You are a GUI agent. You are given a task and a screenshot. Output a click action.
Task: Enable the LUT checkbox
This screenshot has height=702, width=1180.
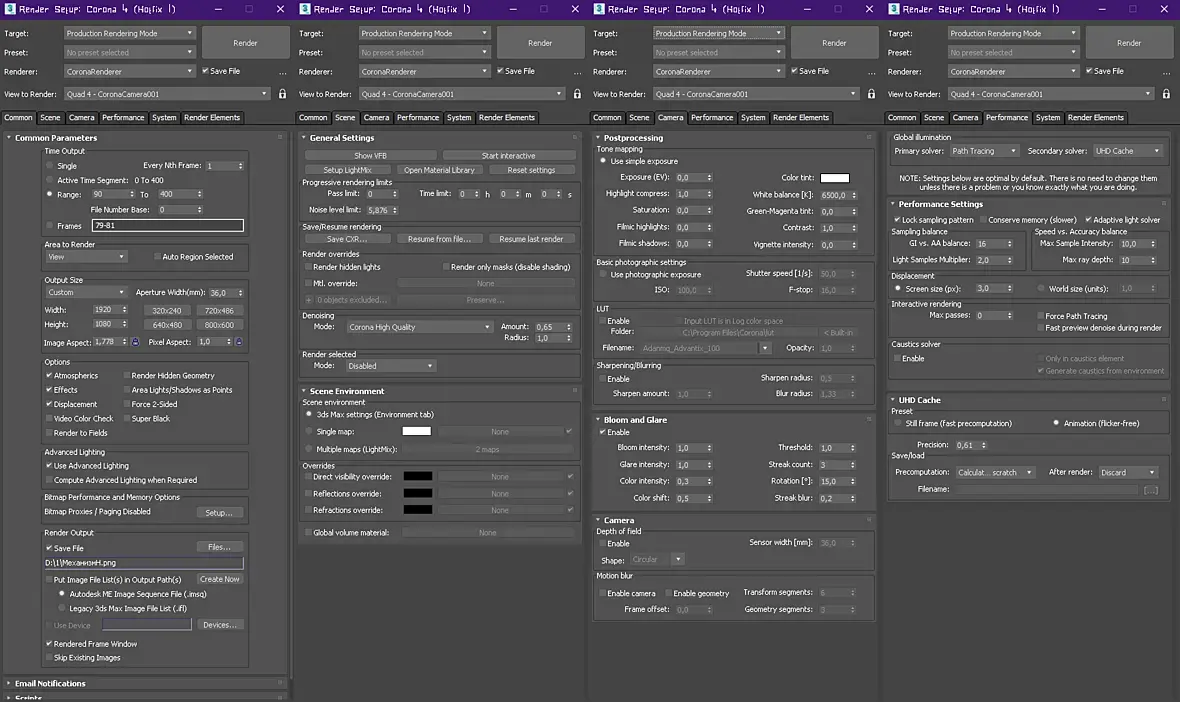(603, 321)
